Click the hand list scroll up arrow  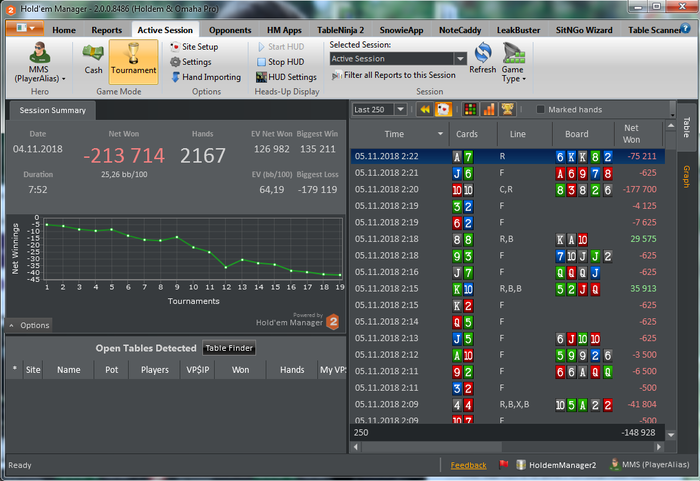671,126
